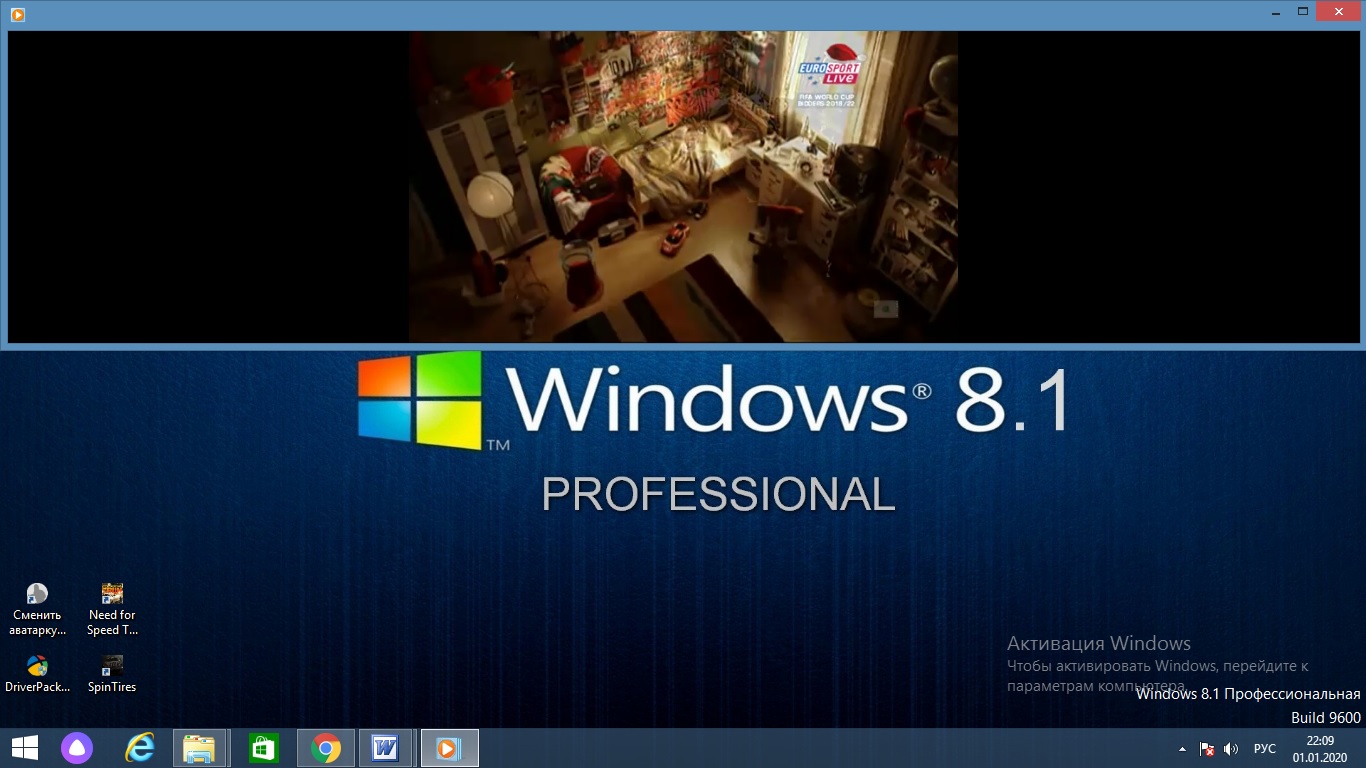Open the SpinTires desktop shortcut

pos(112,674)
